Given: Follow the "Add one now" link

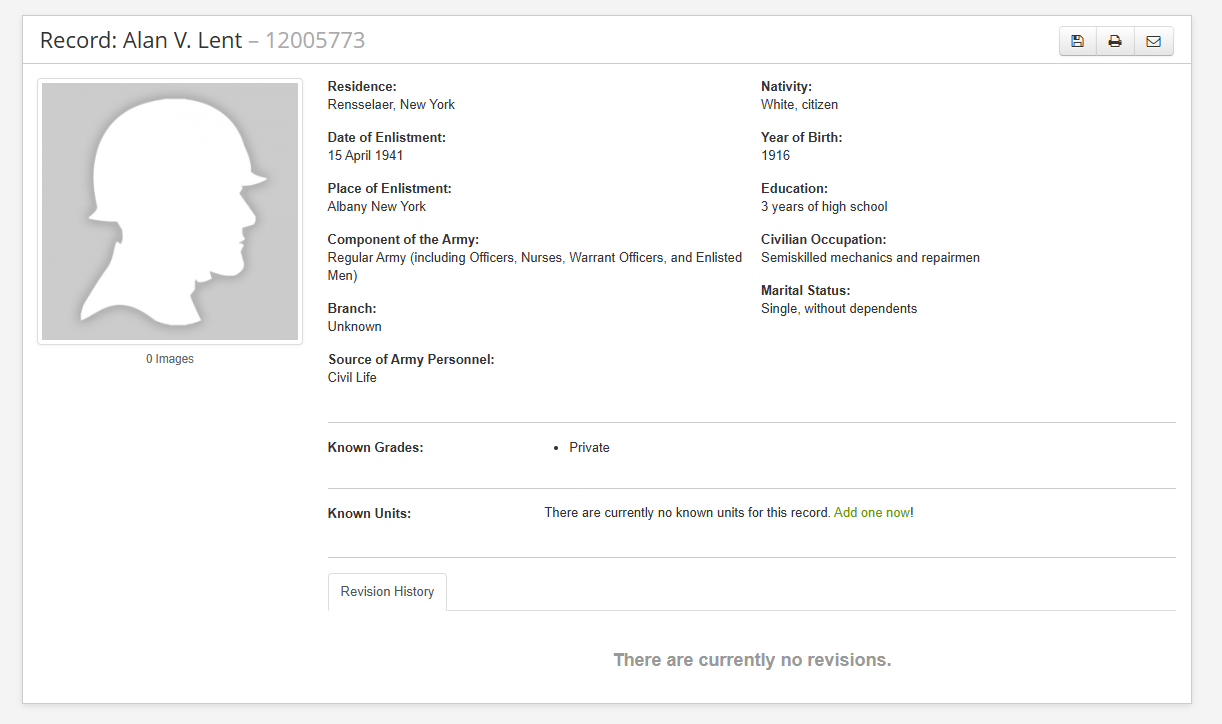Looking at the screenshot, I should pyautogui.click(x=872, y=513).
